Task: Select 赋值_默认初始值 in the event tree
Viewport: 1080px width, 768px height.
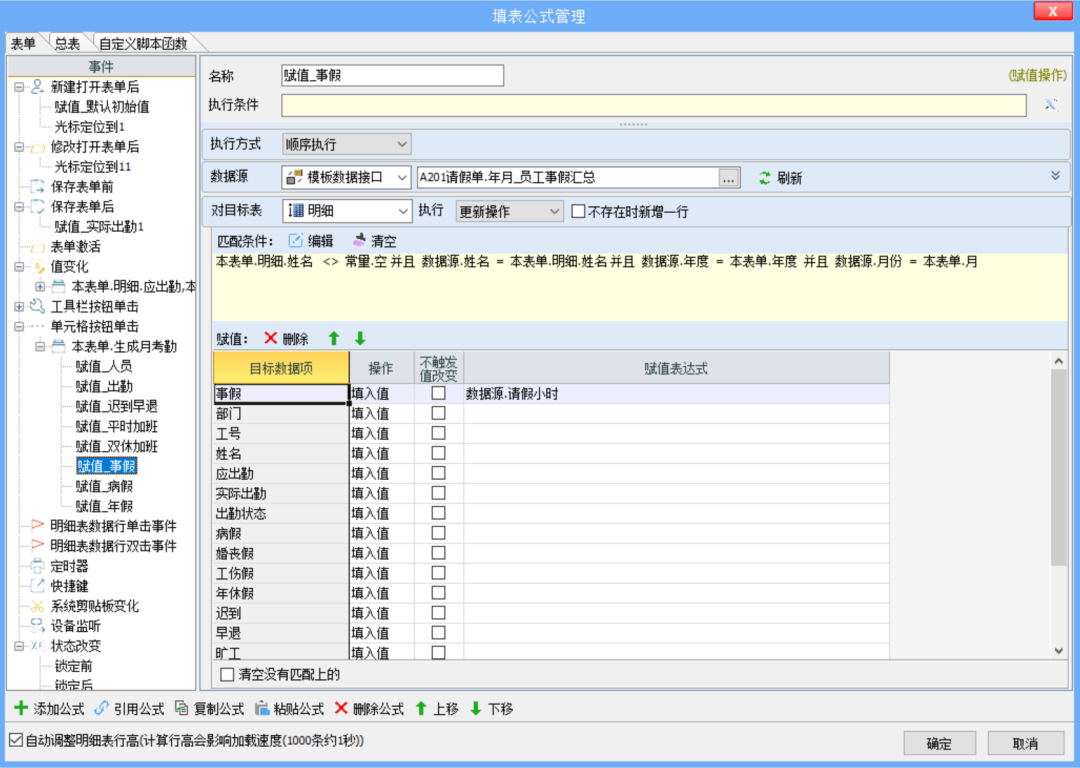Action: tap(102, 107)
